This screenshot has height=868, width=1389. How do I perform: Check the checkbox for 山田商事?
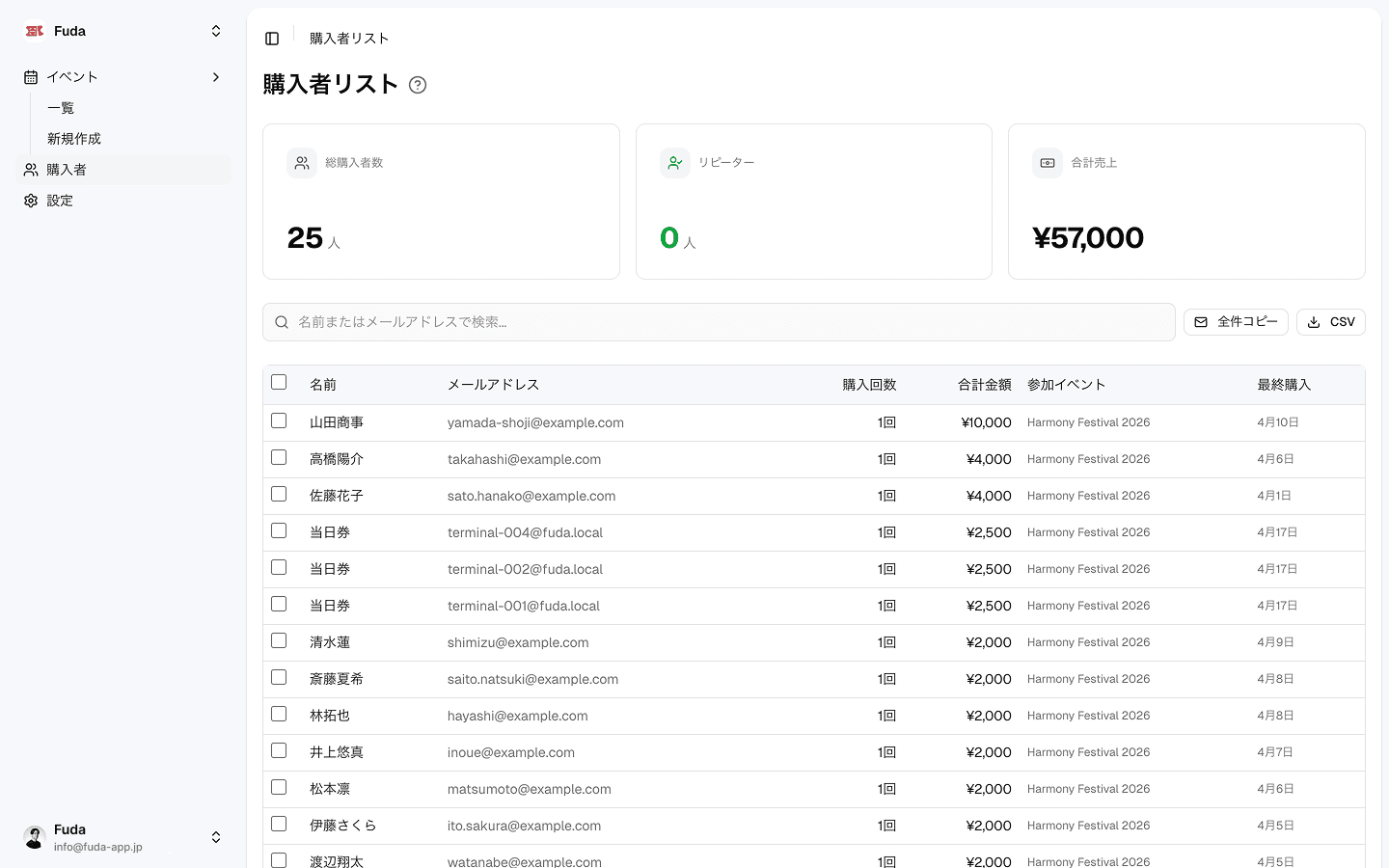pos(279,420)
